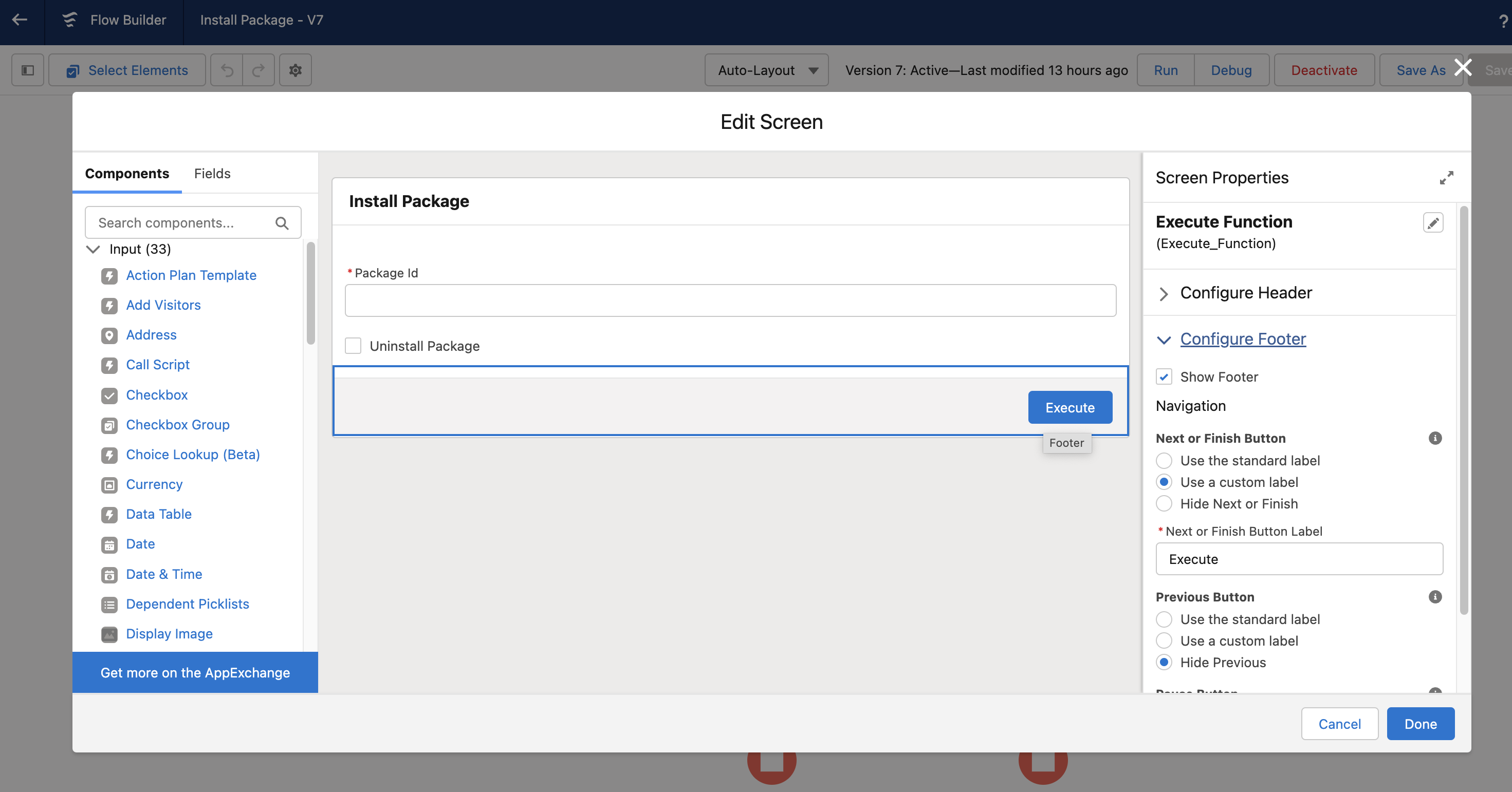Switch to the Fields tab
Screen dimensions: 1512x792
pos(212,174)
